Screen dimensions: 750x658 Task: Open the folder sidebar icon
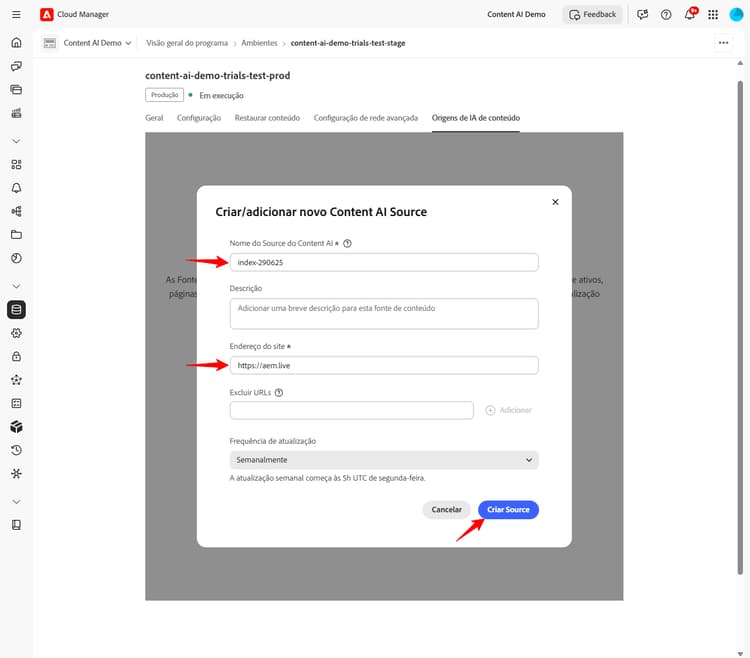pos(16,235)
